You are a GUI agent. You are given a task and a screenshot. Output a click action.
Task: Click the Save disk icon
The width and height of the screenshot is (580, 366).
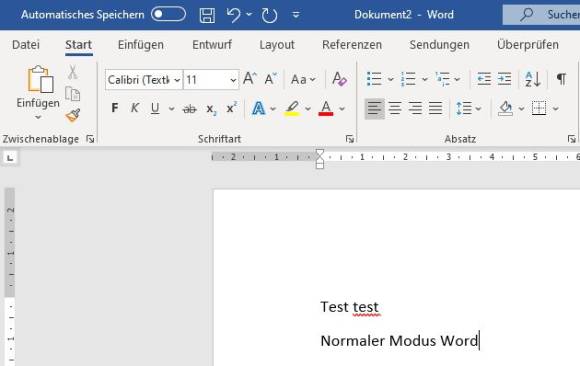click(x=207, y=15)
